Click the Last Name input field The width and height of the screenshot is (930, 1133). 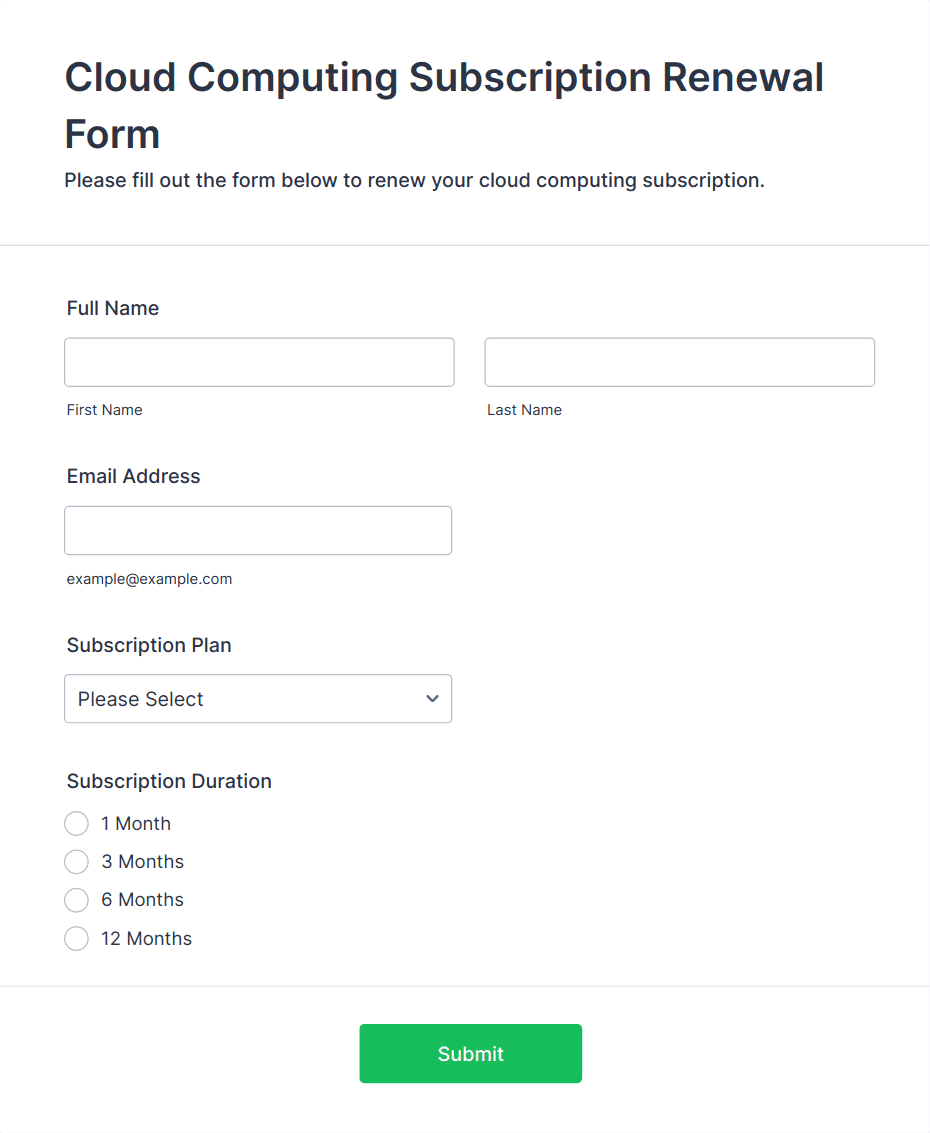679,362
